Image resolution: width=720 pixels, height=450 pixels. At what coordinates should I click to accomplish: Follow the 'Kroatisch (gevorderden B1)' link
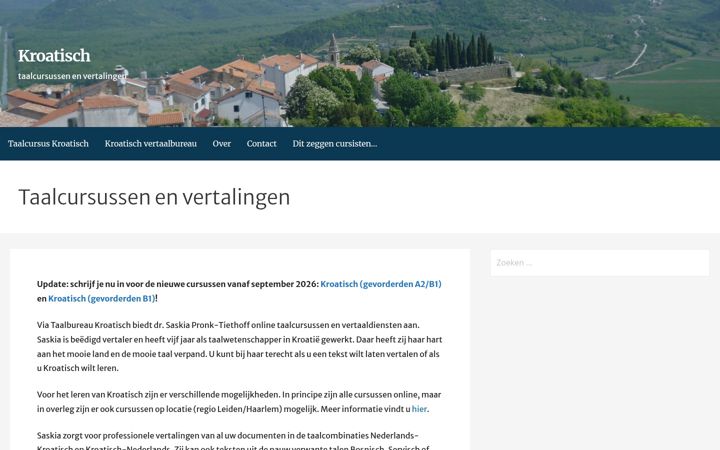101,298
